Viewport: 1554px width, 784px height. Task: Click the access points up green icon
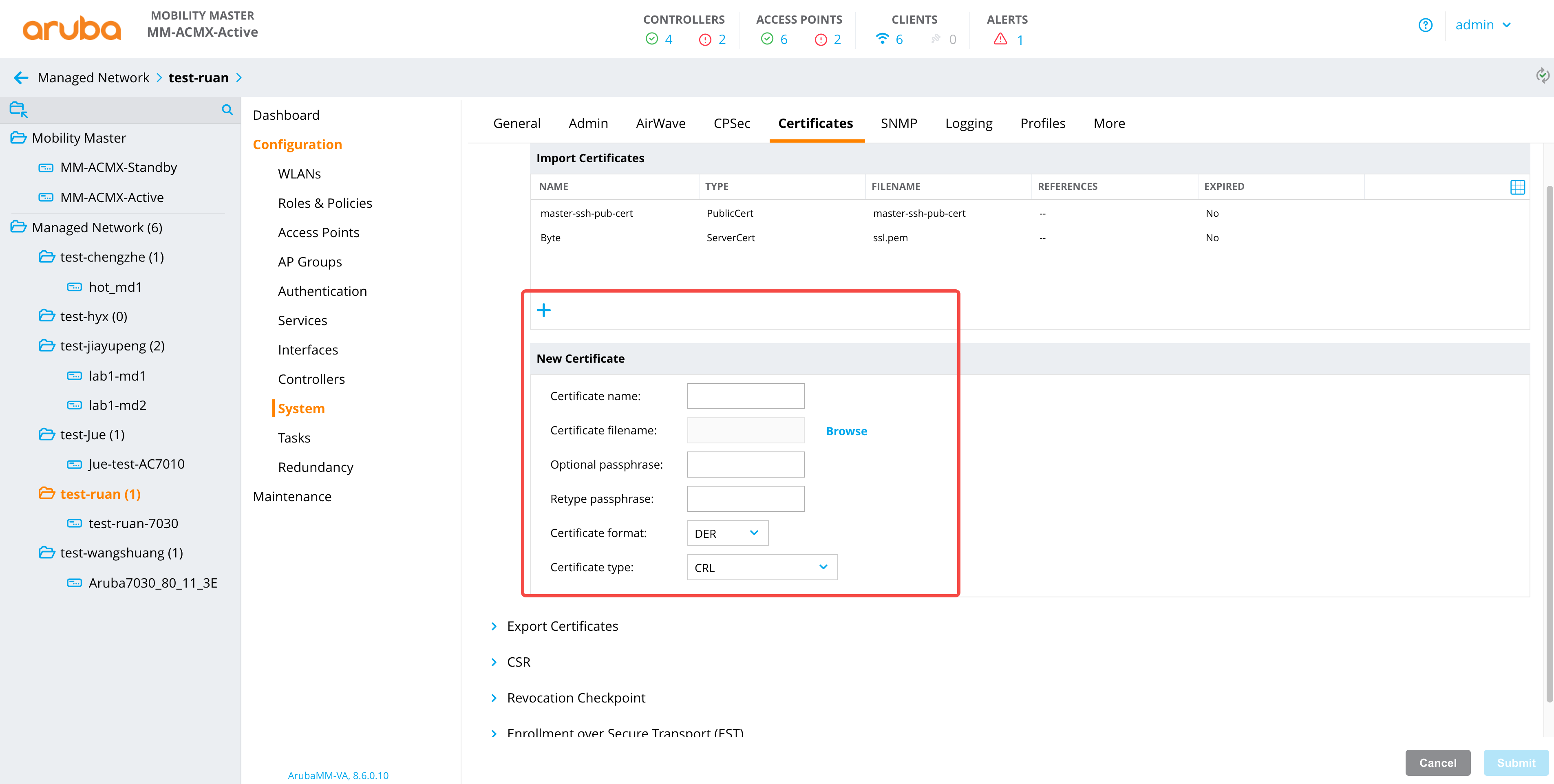click(x=767, y=39)
